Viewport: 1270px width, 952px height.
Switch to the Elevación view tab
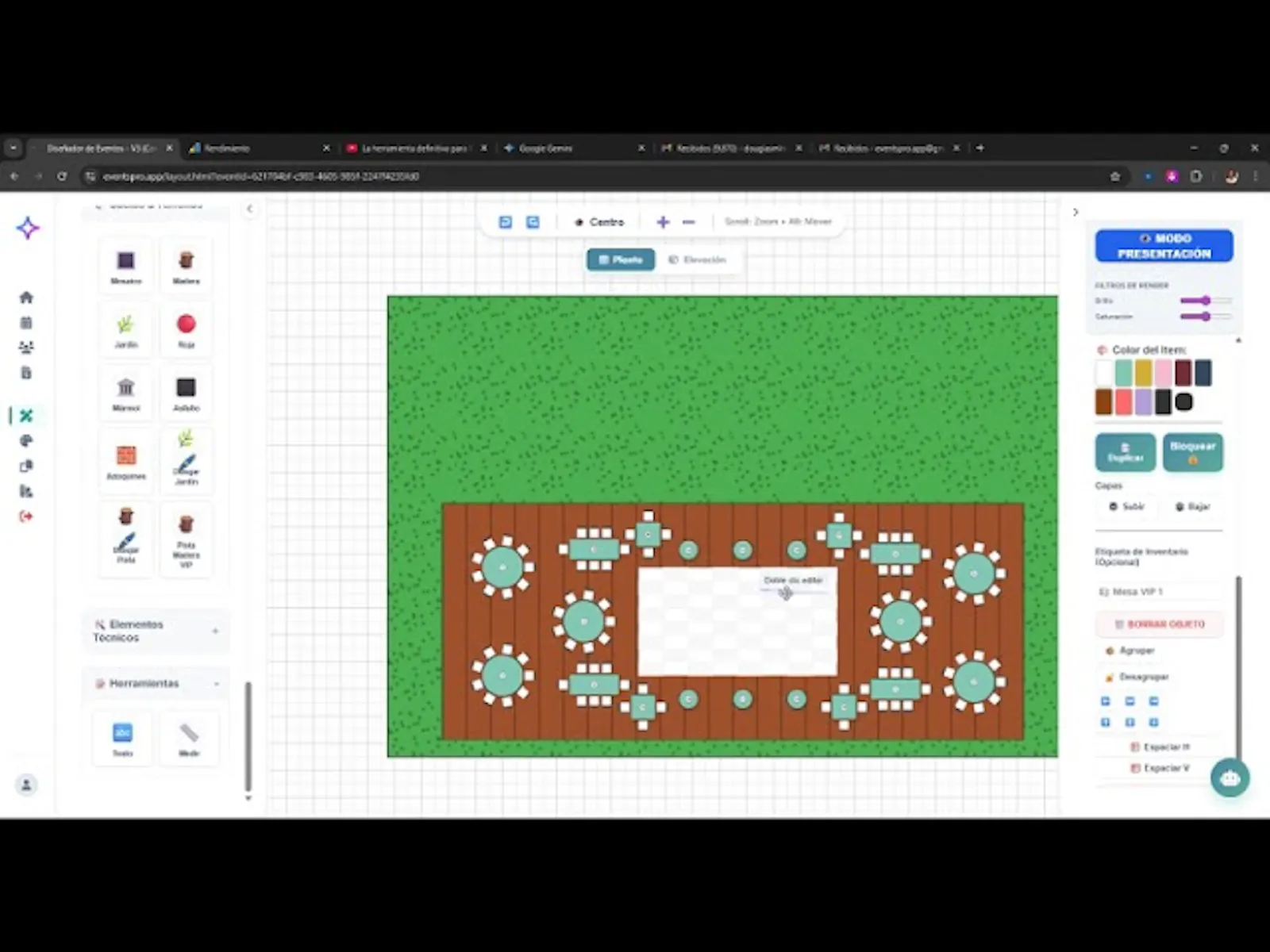coord(698,259)
